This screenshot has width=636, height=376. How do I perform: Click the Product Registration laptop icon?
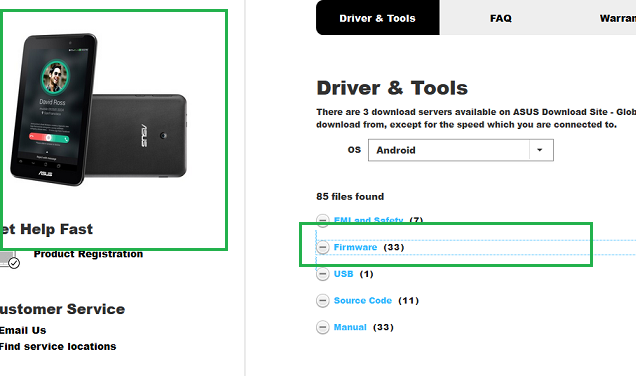(x=9, y=260)
